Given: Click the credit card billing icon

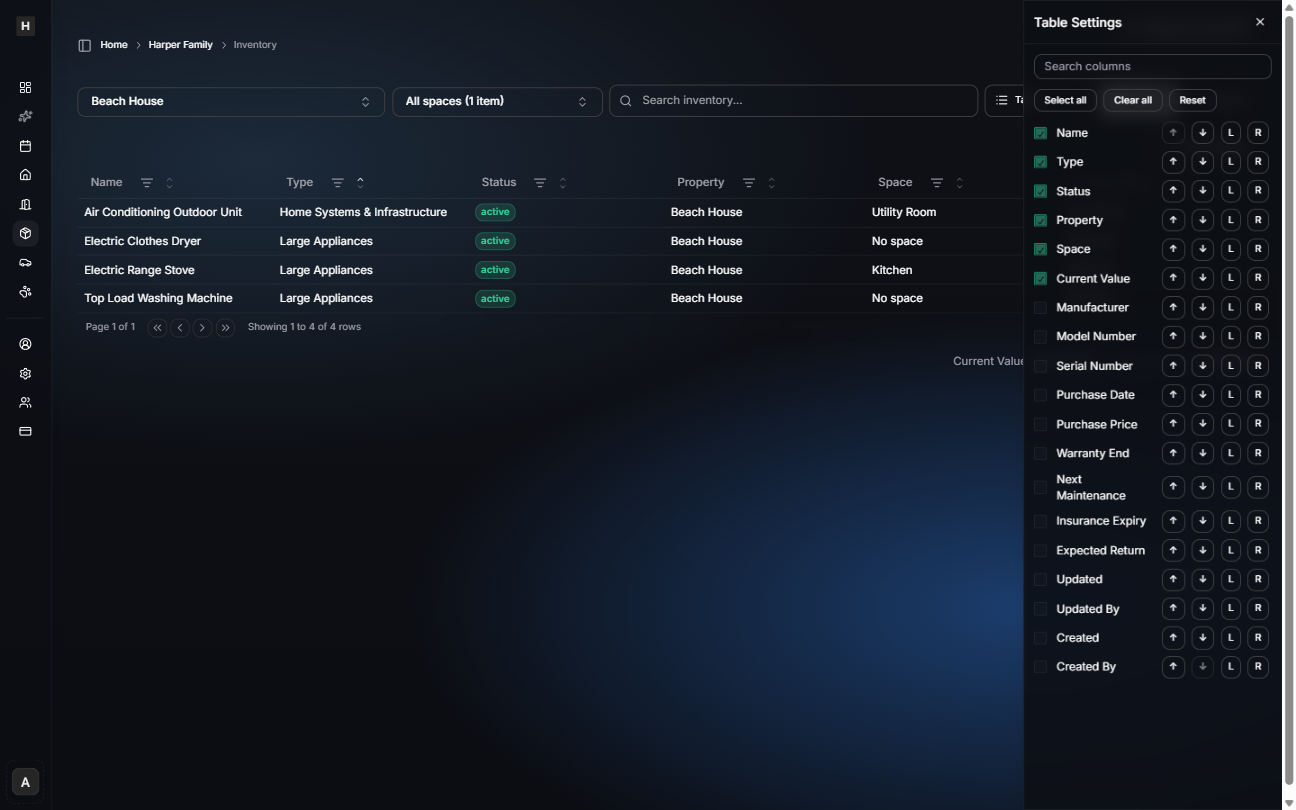Looking at the screenshot, I should tap(26, 432).
